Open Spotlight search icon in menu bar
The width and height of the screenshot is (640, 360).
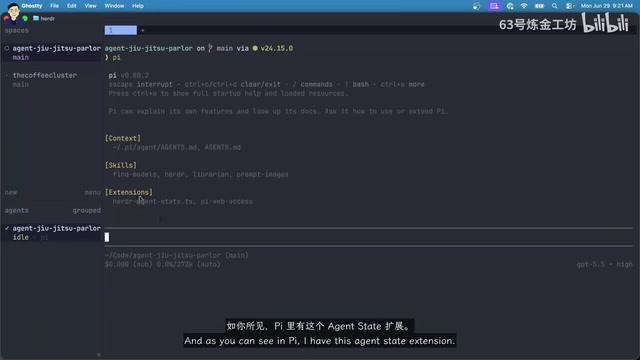tap(554, 6)
